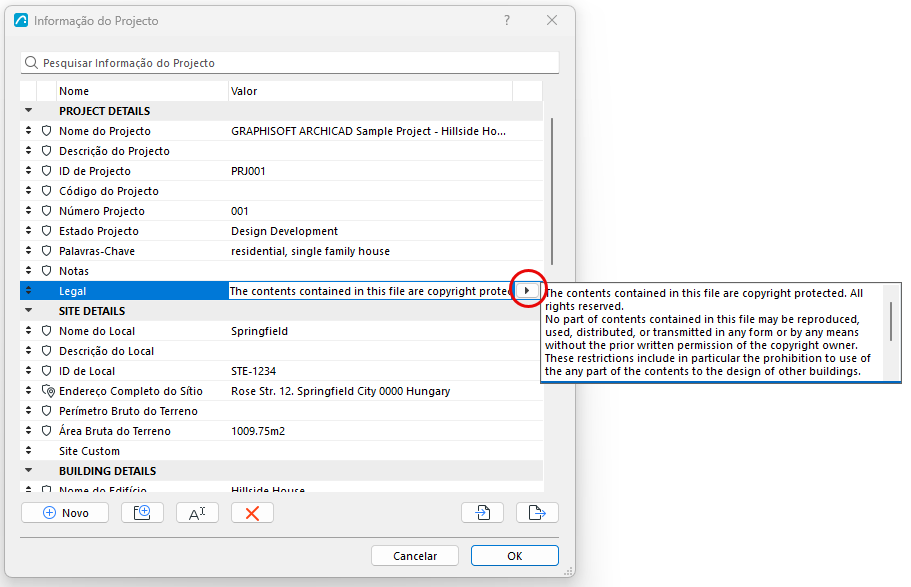The image size is (911, 587).
Task: Click the import project info icon
Action: tap(482, 513)
